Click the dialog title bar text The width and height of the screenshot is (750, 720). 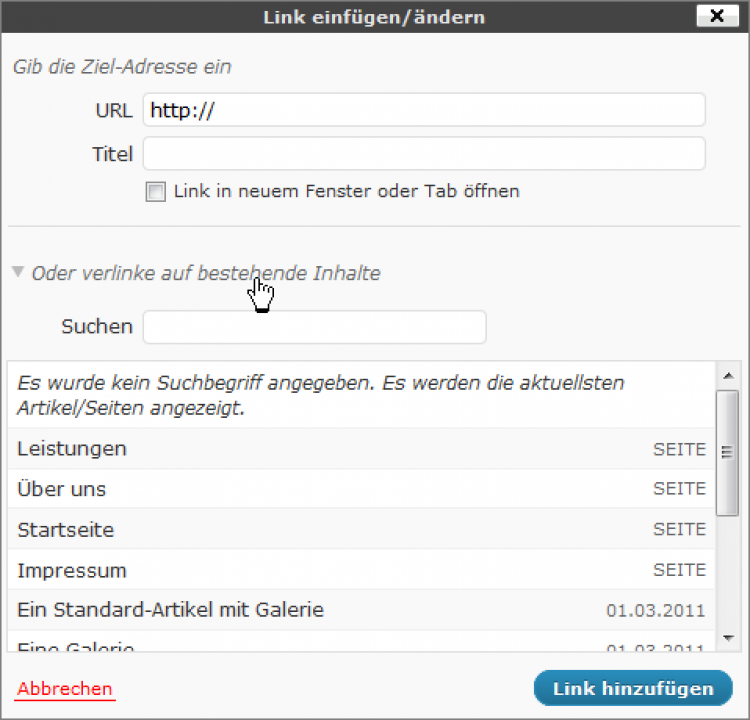click(373, 17)
